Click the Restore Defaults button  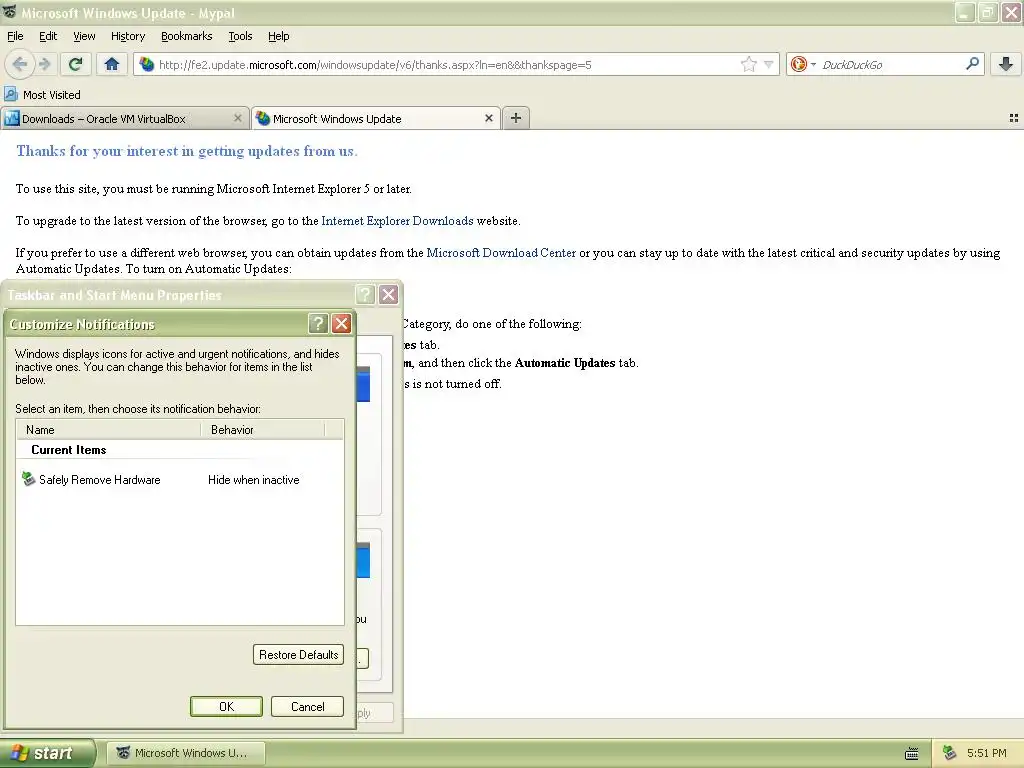(x=298, y=655)
